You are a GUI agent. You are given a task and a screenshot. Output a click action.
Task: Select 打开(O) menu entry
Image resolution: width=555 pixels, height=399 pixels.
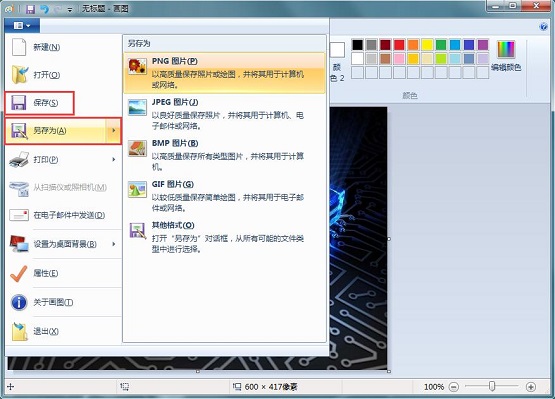(64, 74)
